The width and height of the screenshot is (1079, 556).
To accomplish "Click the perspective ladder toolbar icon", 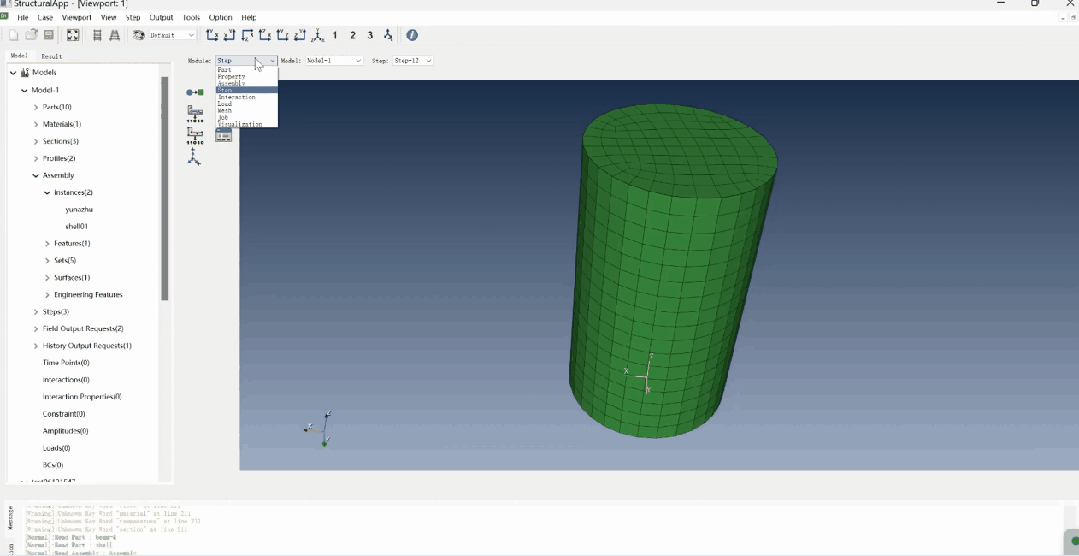I will [x=114, y=35].
